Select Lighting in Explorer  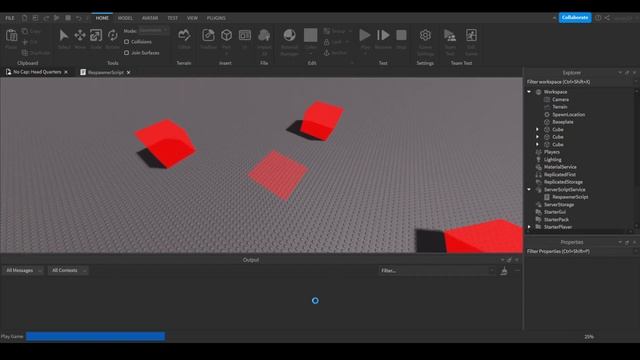pos(552,160)
